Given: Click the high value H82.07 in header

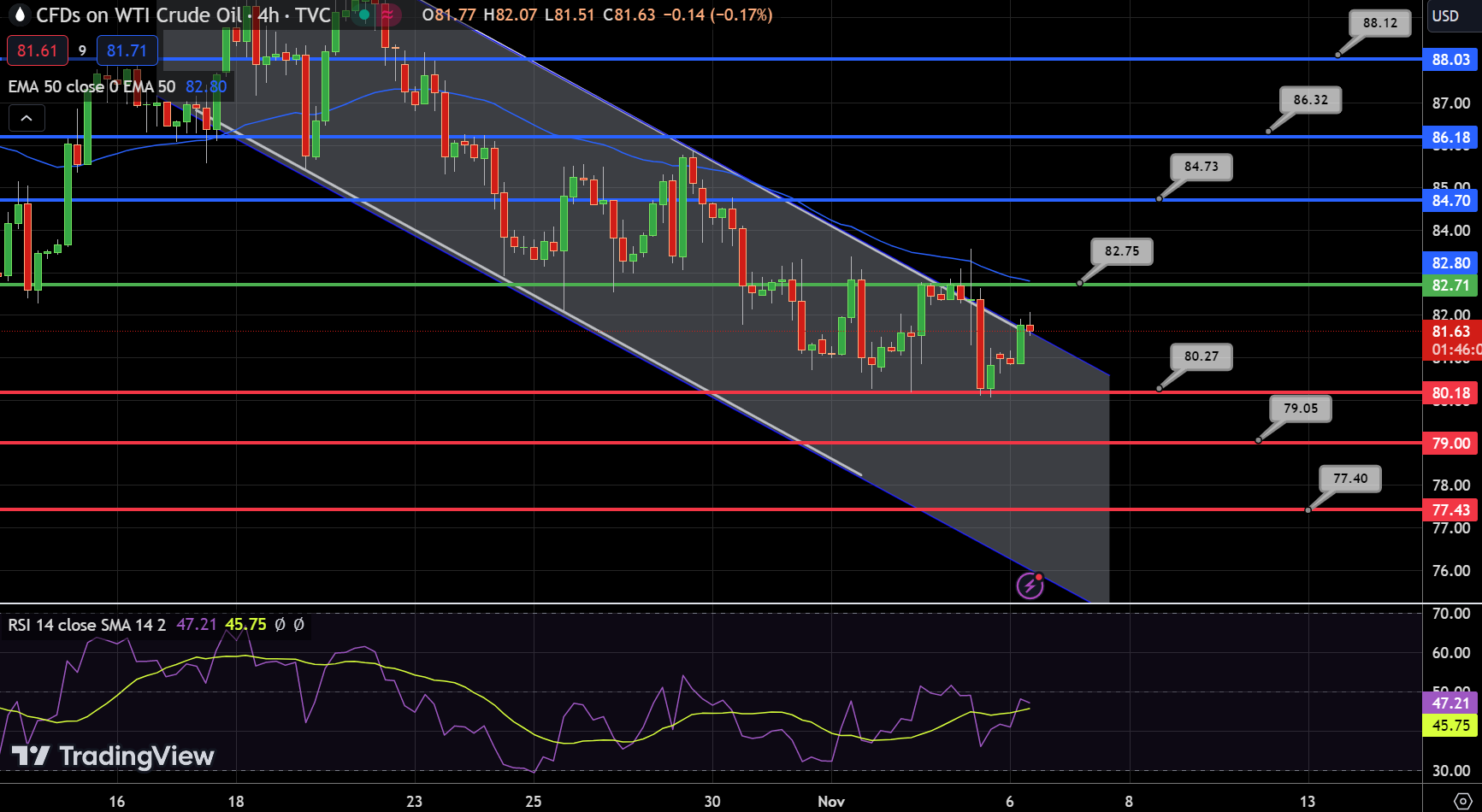Looking at the screenshot, I should click(511, 15).
